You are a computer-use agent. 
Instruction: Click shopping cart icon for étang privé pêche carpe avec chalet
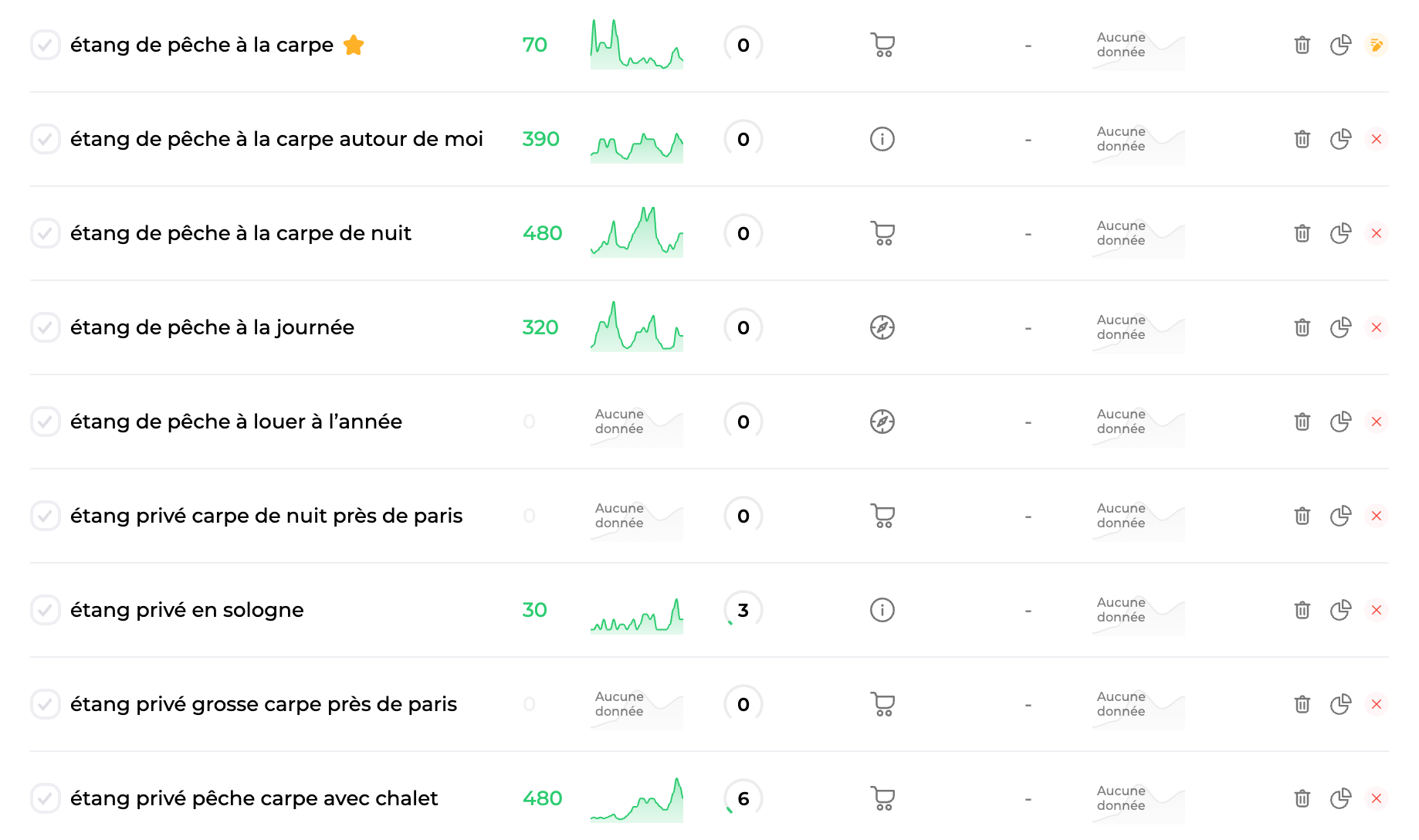(x=882, y=798)
